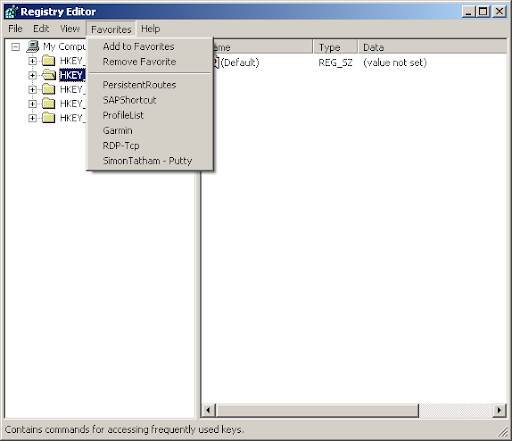Click the Type column header
The height and width of the screenshot is (441, 512).
pyautogui.click(x=336, y=47)
